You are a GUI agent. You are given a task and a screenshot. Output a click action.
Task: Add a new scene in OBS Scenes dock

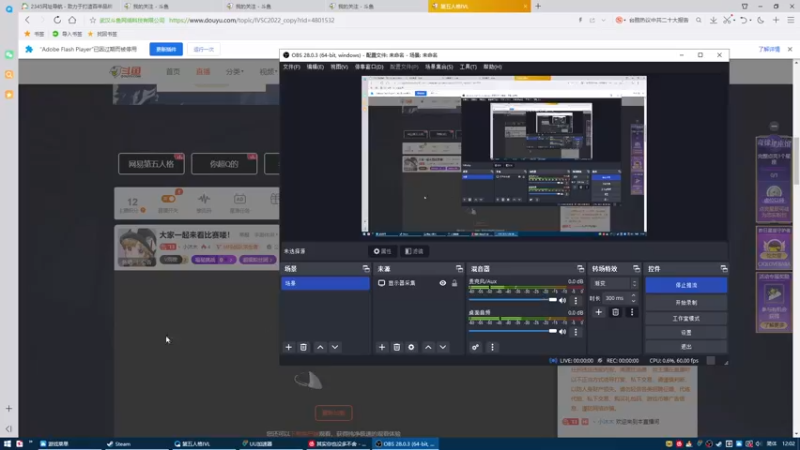288,347
